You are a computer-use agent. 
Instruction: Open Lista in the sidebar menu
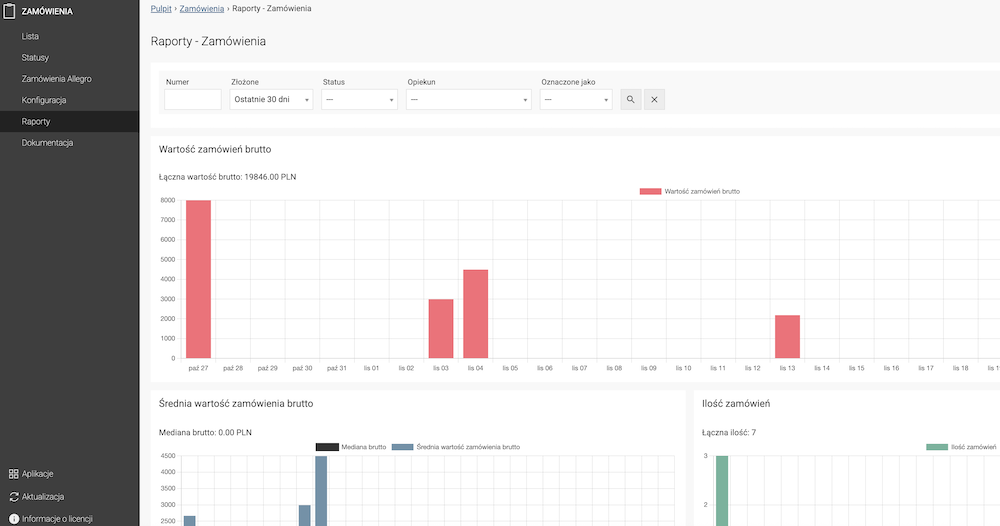coord(30,36)
